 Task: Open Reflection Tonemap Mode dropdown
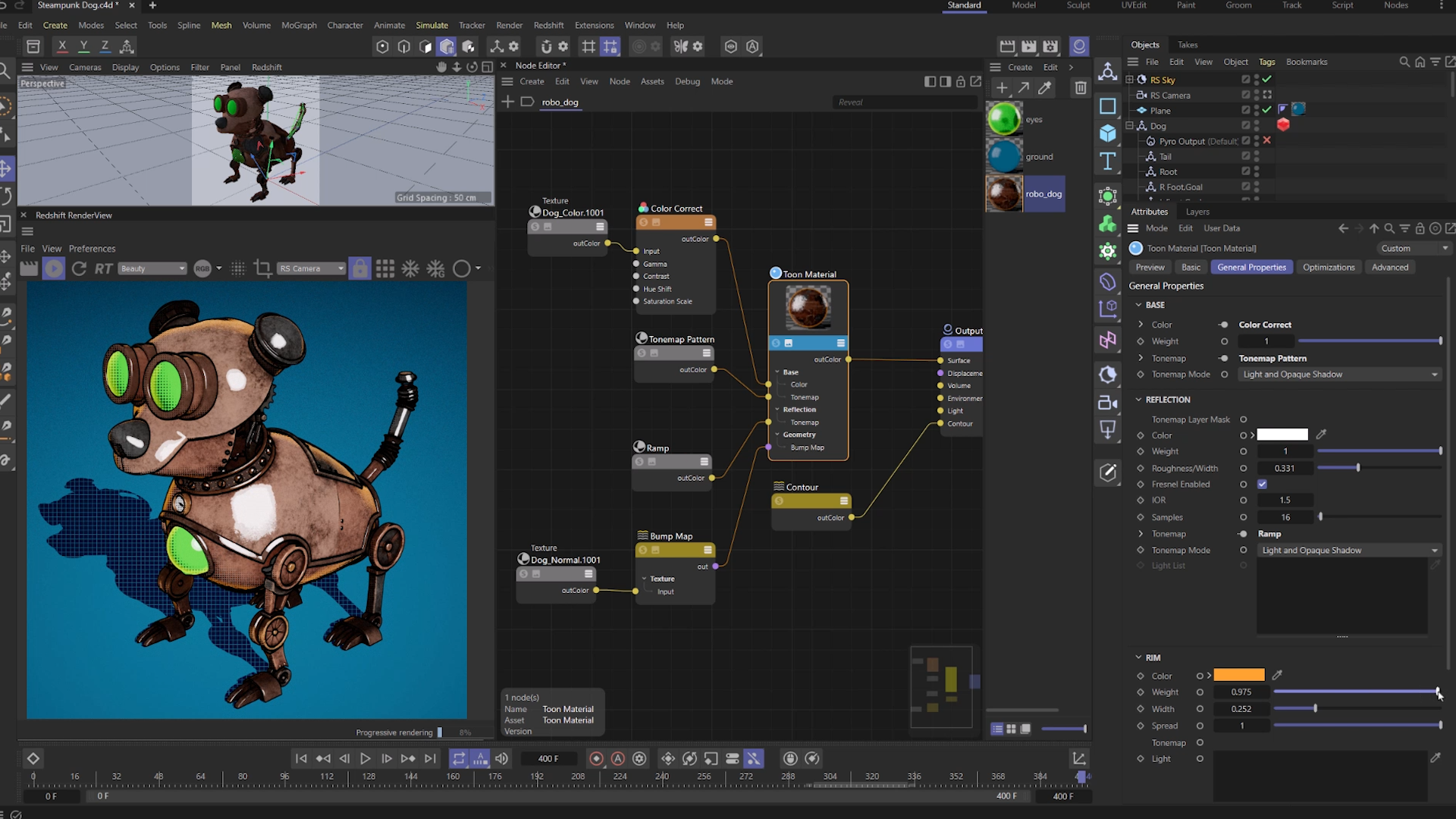pyautogui.click(x=1348, y=551)
